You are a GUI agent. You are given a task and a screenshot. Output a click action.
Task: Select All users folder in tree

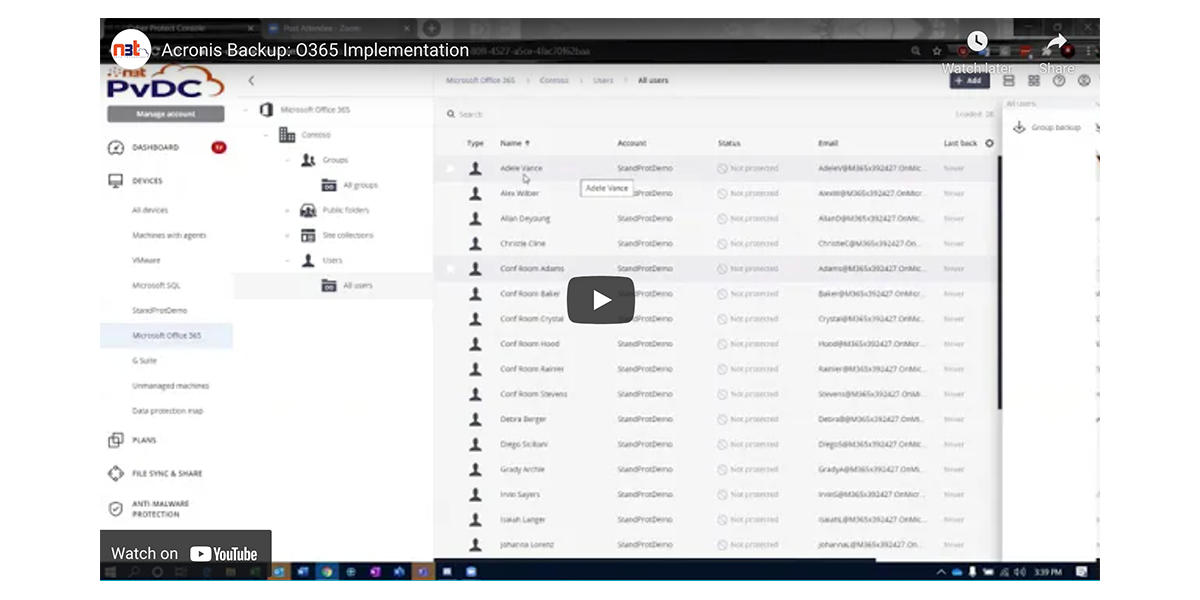click(x=358, y=286)
